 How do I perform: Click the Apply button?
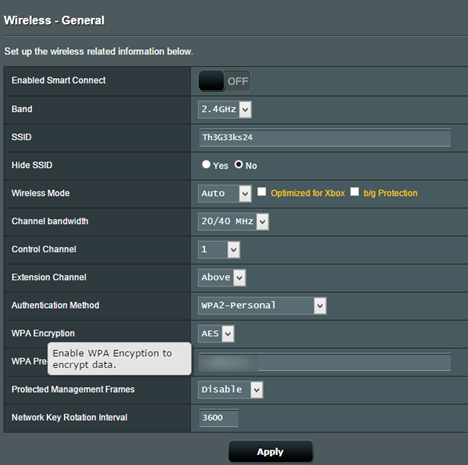point(270,452)
